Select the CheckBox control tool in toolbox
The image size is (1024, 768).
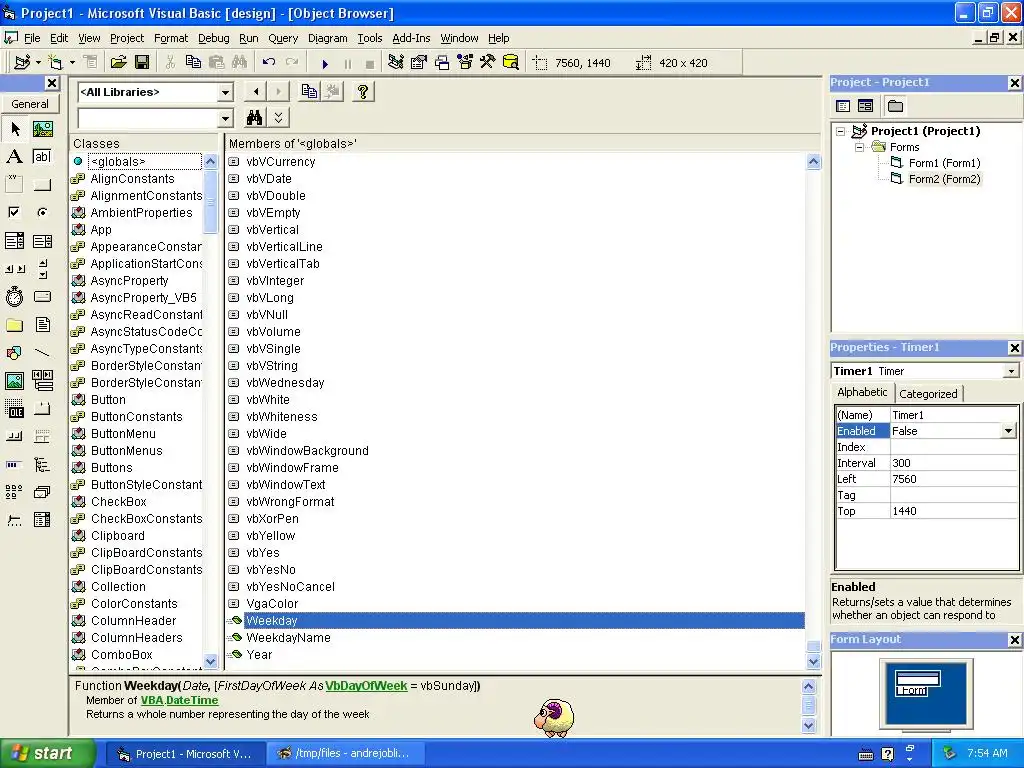(x=14, y=212)
